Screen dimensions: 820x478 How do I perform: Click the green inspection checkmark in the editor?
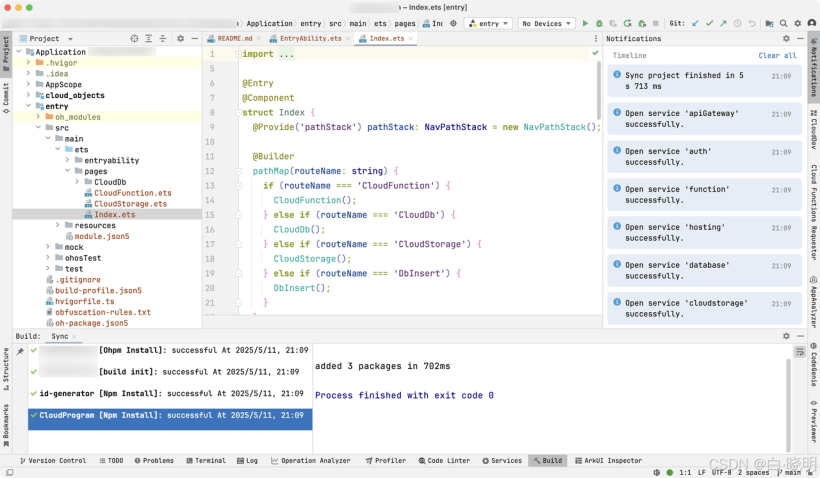point(595,53)
